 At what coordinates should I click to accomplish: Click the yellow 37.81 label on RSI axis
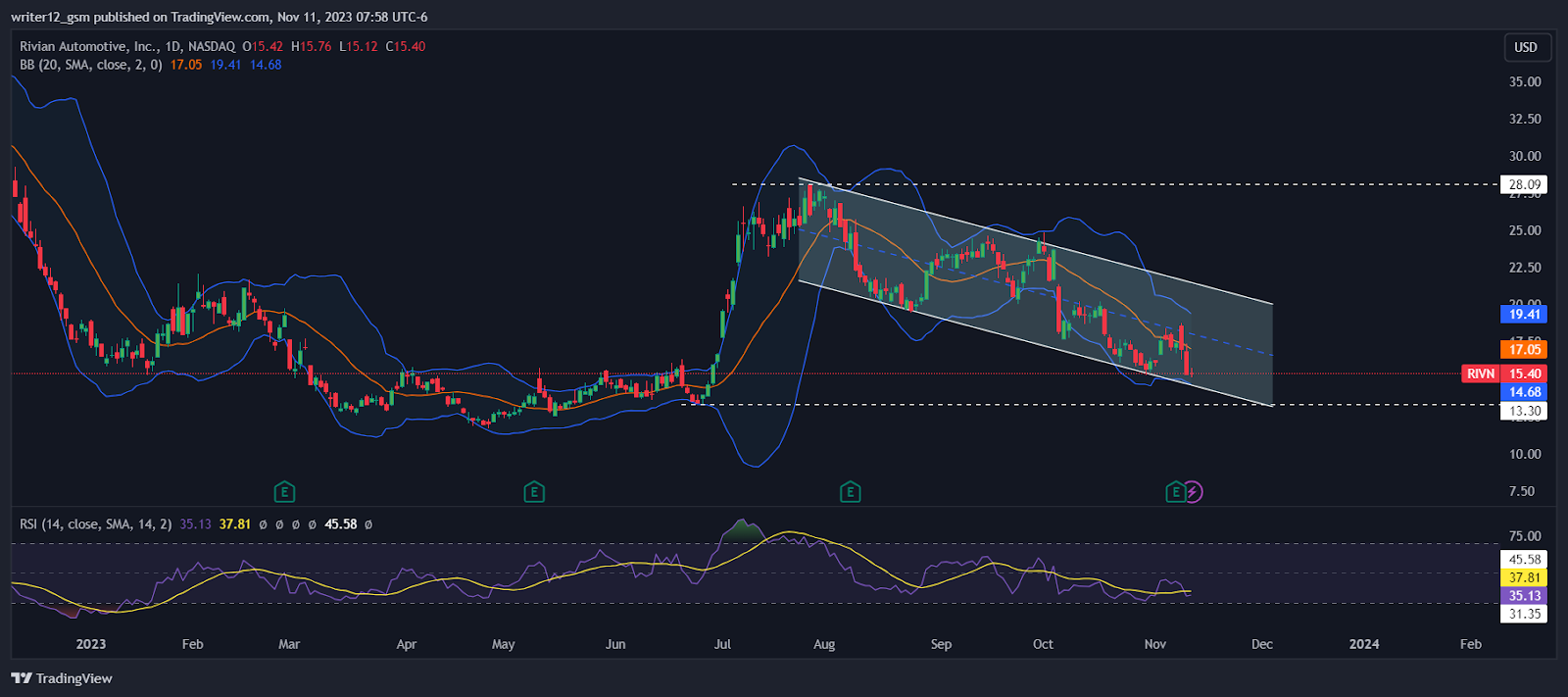[1524, 577]
